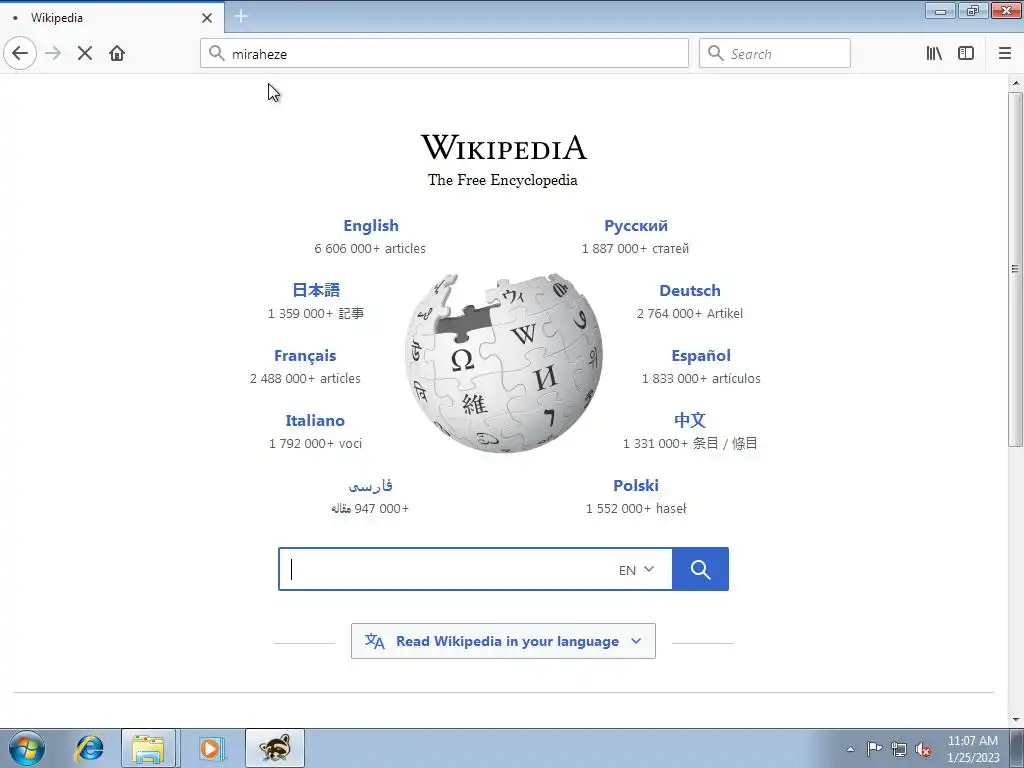Open the 中文 Wikipedia link

[690, 420]
